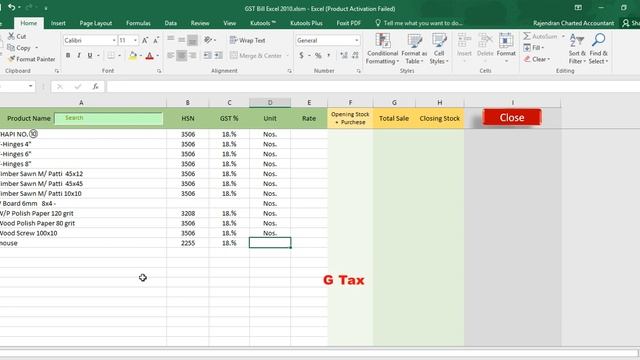This screenshot has height=360, width=640.
Task: Open the Calibri font name dropdown
Action: coord(114,40)
